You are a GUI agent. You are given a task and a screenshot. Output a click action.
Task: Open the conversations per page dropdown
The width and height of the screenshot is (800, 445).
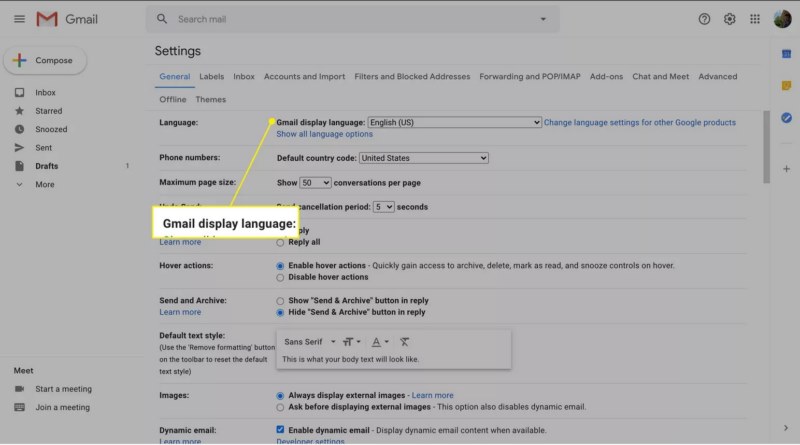point(315,183)
